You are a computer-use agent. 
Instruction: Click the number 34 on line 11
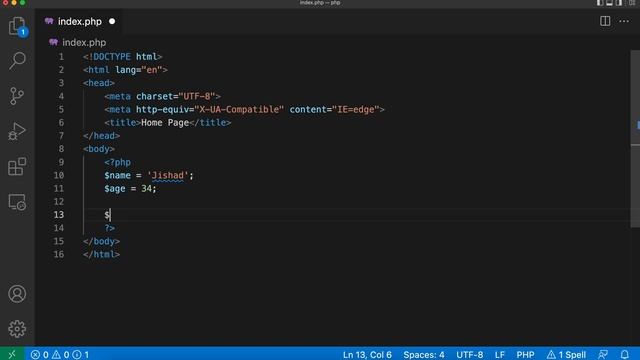147,189
